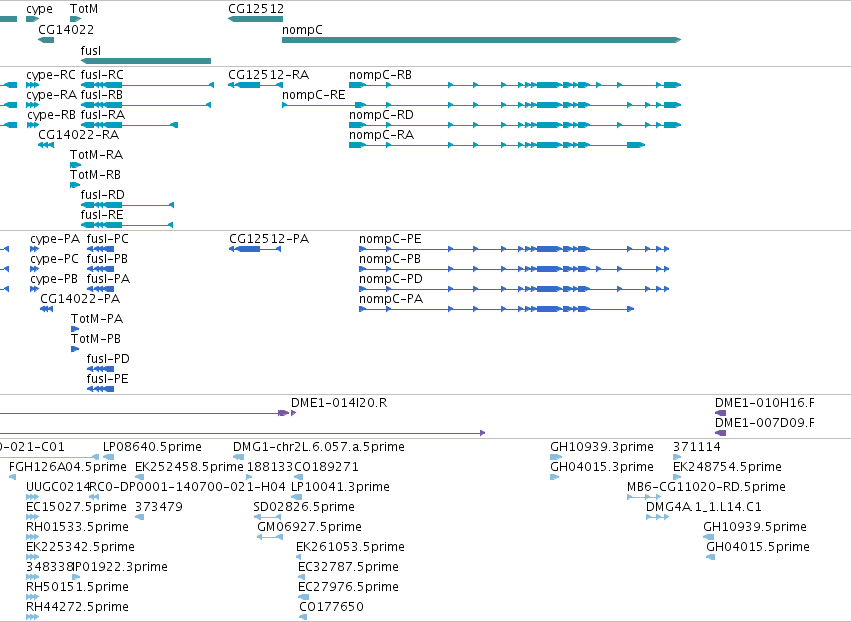Click protein label nompC-PA
This screenshot has height=622, width=851.
coord(391,299)
